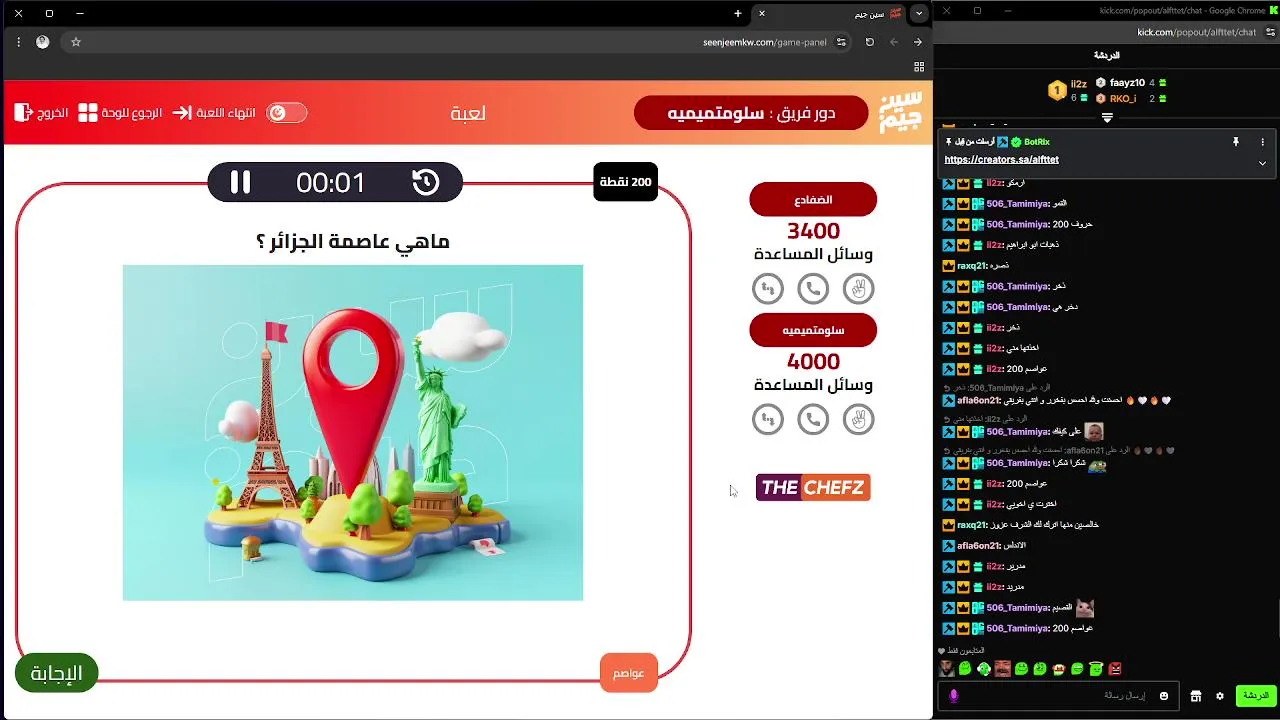Open Chrome profile avatar

coord(42,42)
